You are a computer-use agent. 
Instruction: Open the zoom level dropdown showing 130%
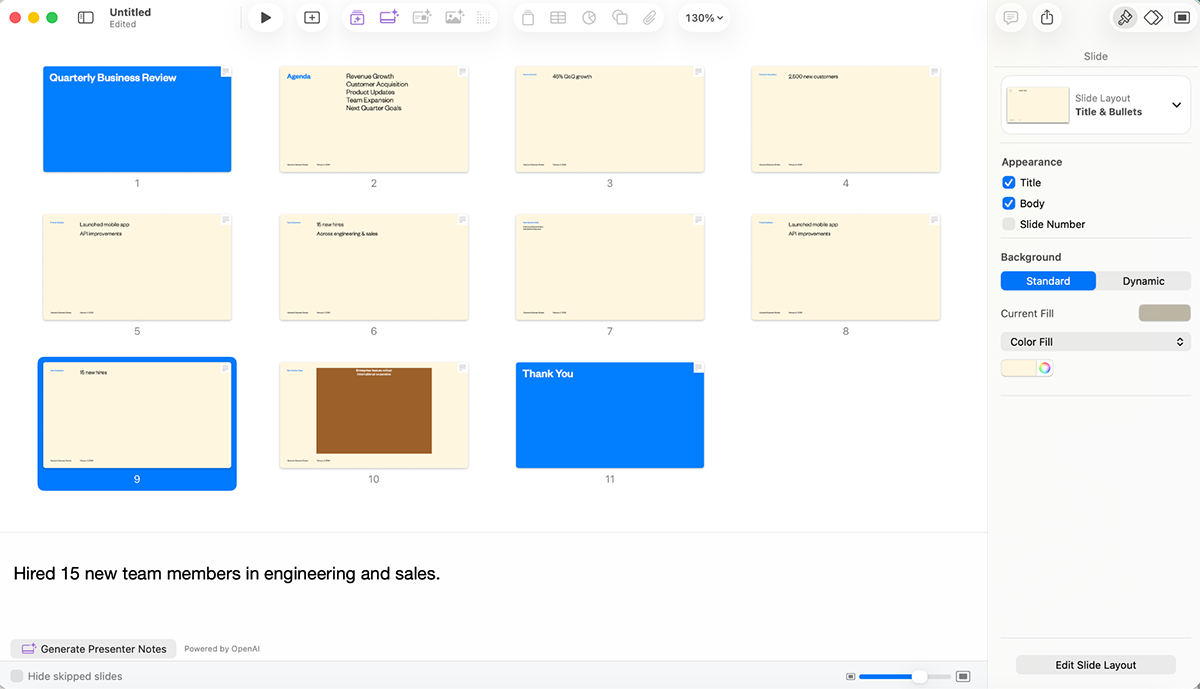pos(703,17)
